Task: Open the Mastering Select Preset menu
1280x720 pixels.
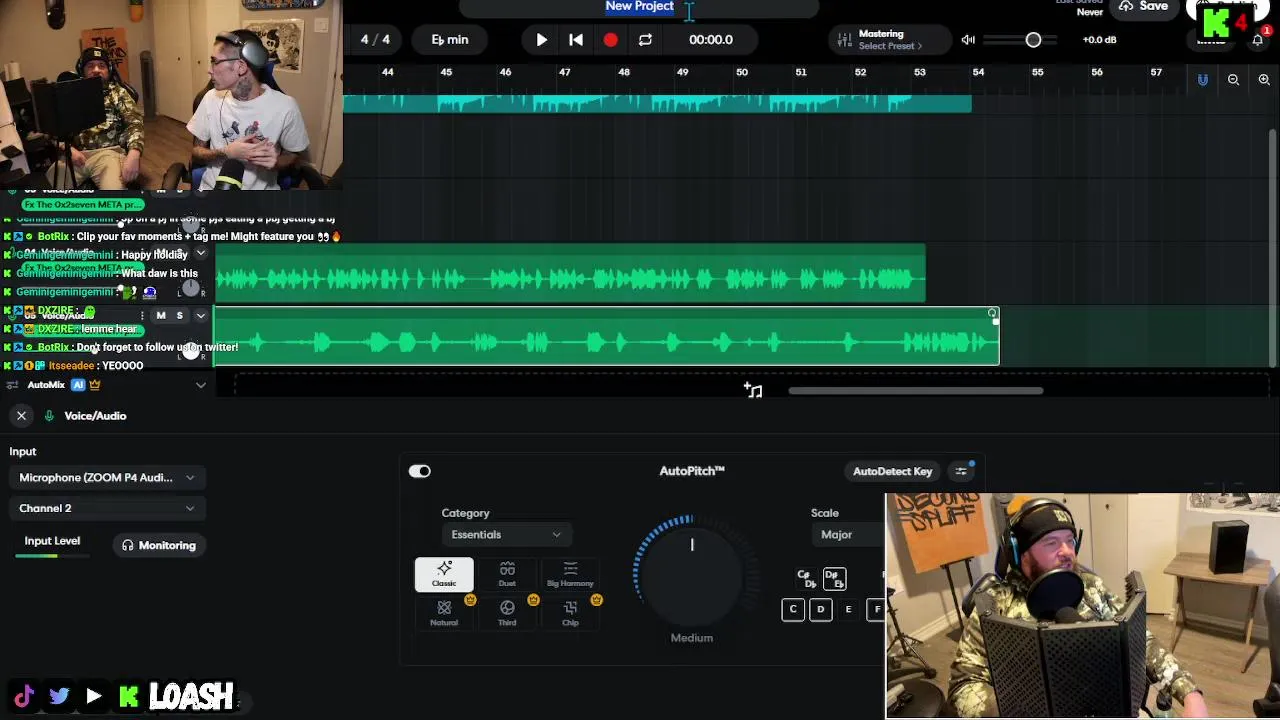Action: [x=890, y=46]
